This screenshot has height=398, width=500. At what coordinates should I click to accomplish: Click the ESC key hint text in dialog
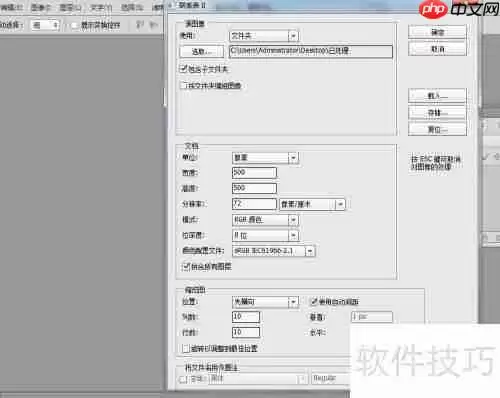pos(435,163)
